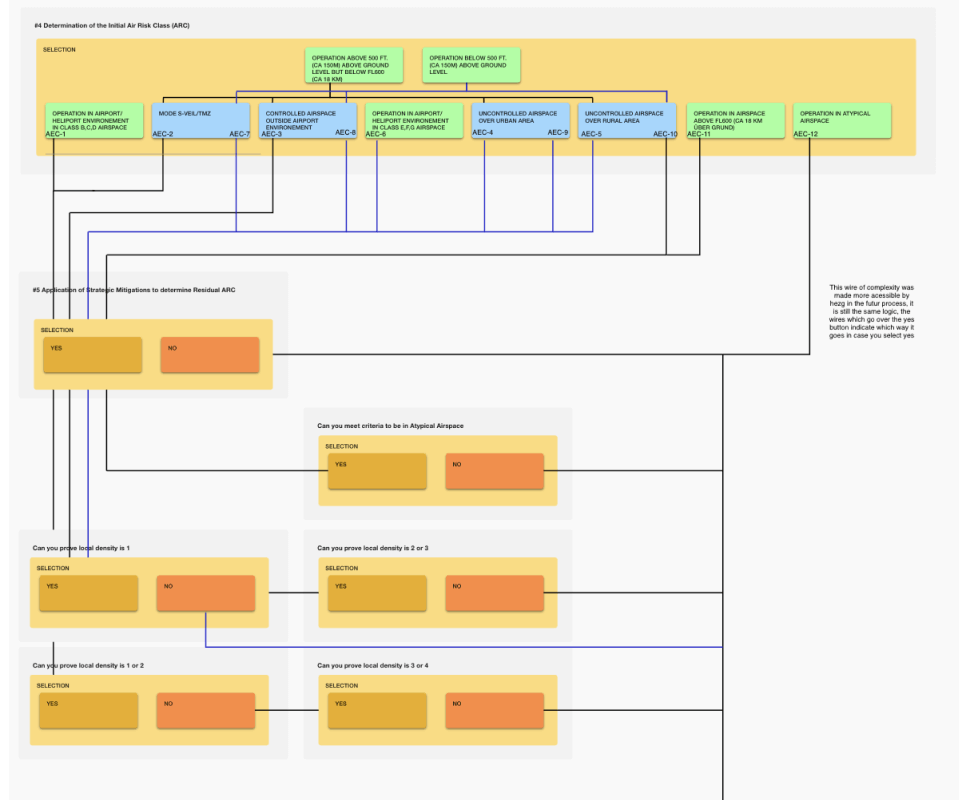Choose NO for local density is 1
Image resolution: width=970 pixels, height=800 pixels.
pos(206,593)
